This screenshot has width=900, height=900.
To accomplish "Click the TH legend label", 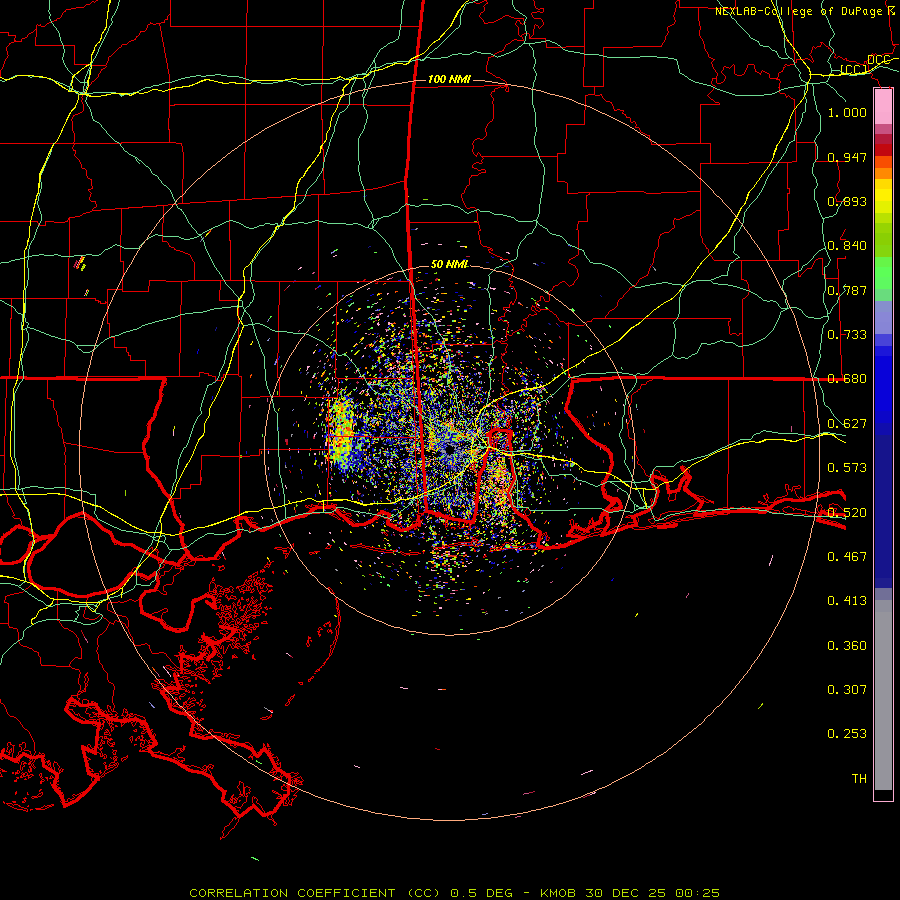I will (x=859, y=779).
